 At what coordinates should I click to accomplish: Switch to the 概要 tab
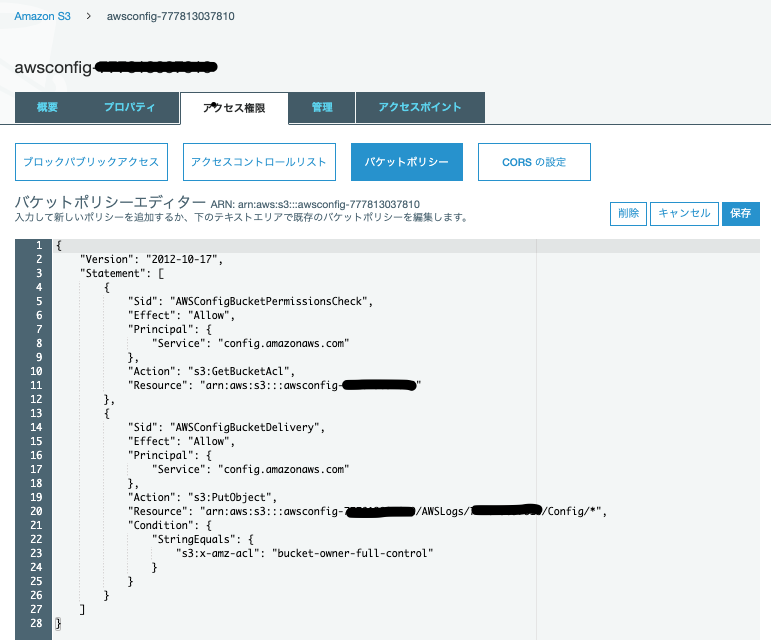47,107
